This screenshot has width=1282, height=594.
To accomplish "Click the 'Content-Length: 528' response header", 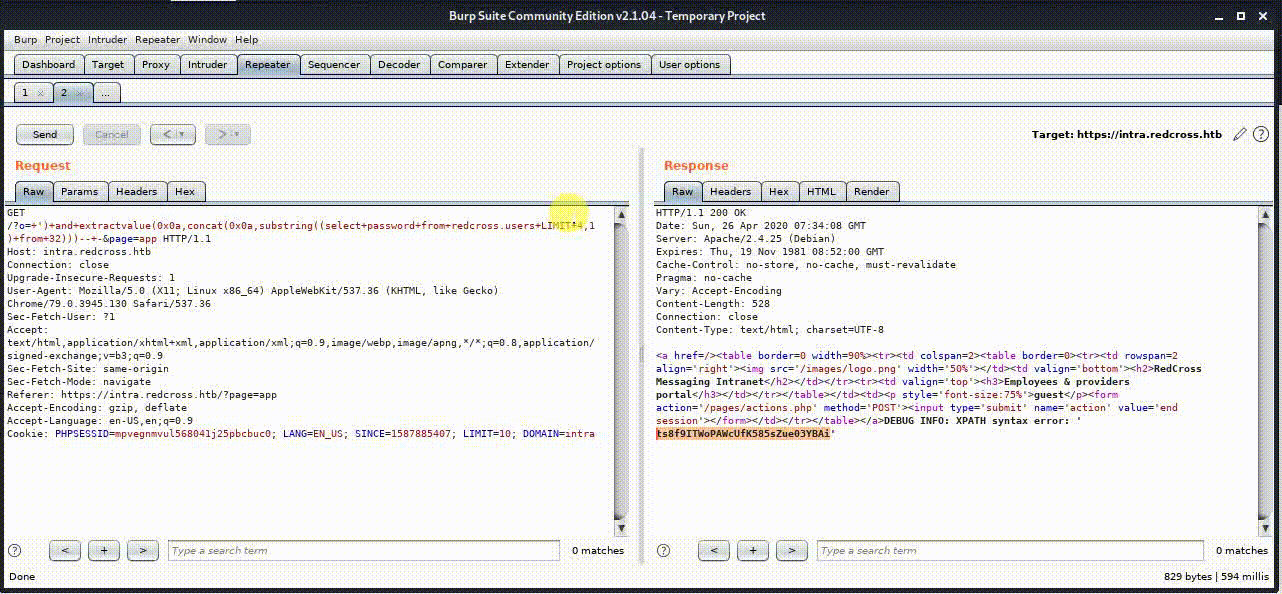I will (712, 304).
